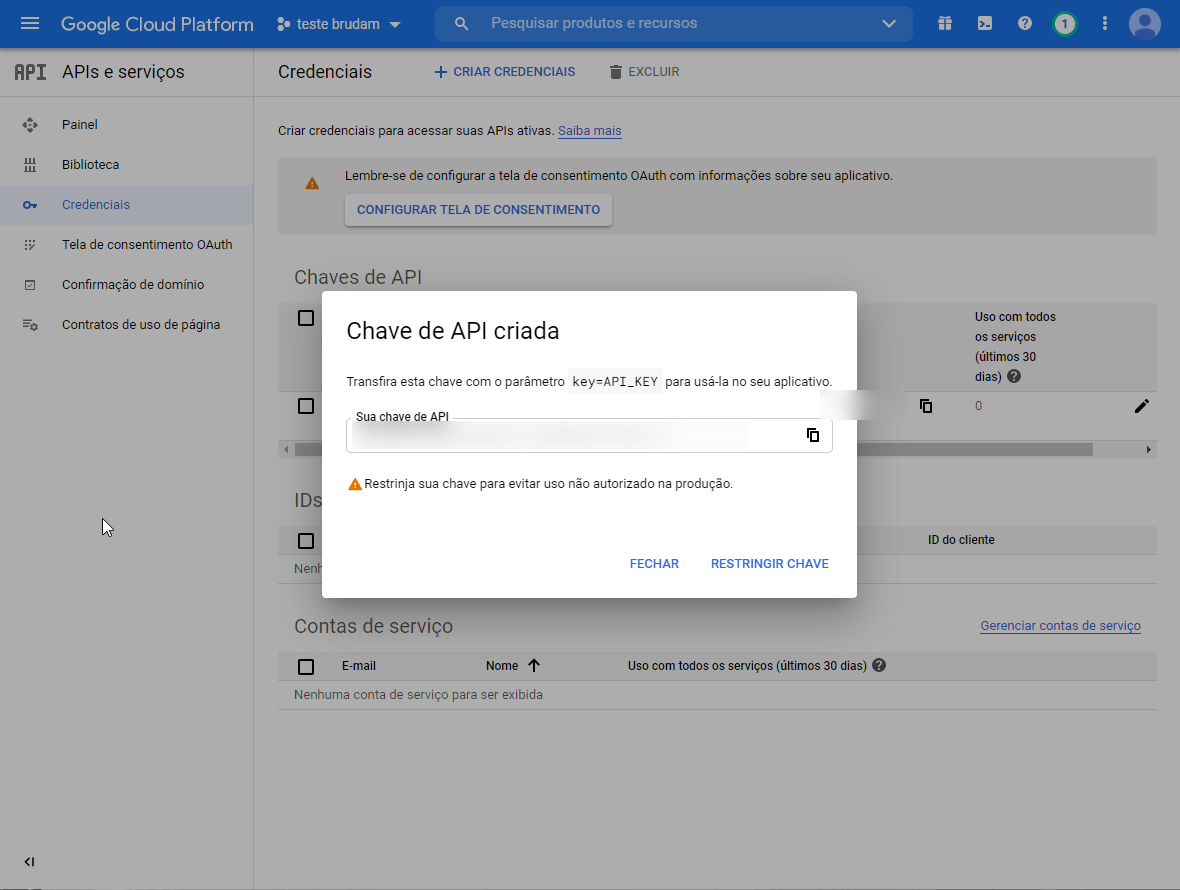Open the gift free-trial icon
Screen dimensions: 1180x890
tap(944, 23)
